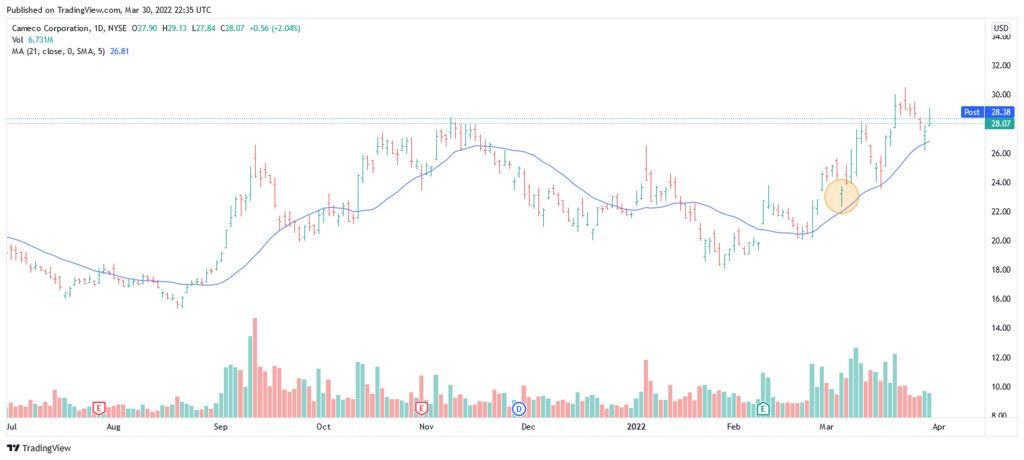The width and height of the screenshot is (1024, 460).
Task: Click the orange circle highlight on chart
Action: coord(842,193)
